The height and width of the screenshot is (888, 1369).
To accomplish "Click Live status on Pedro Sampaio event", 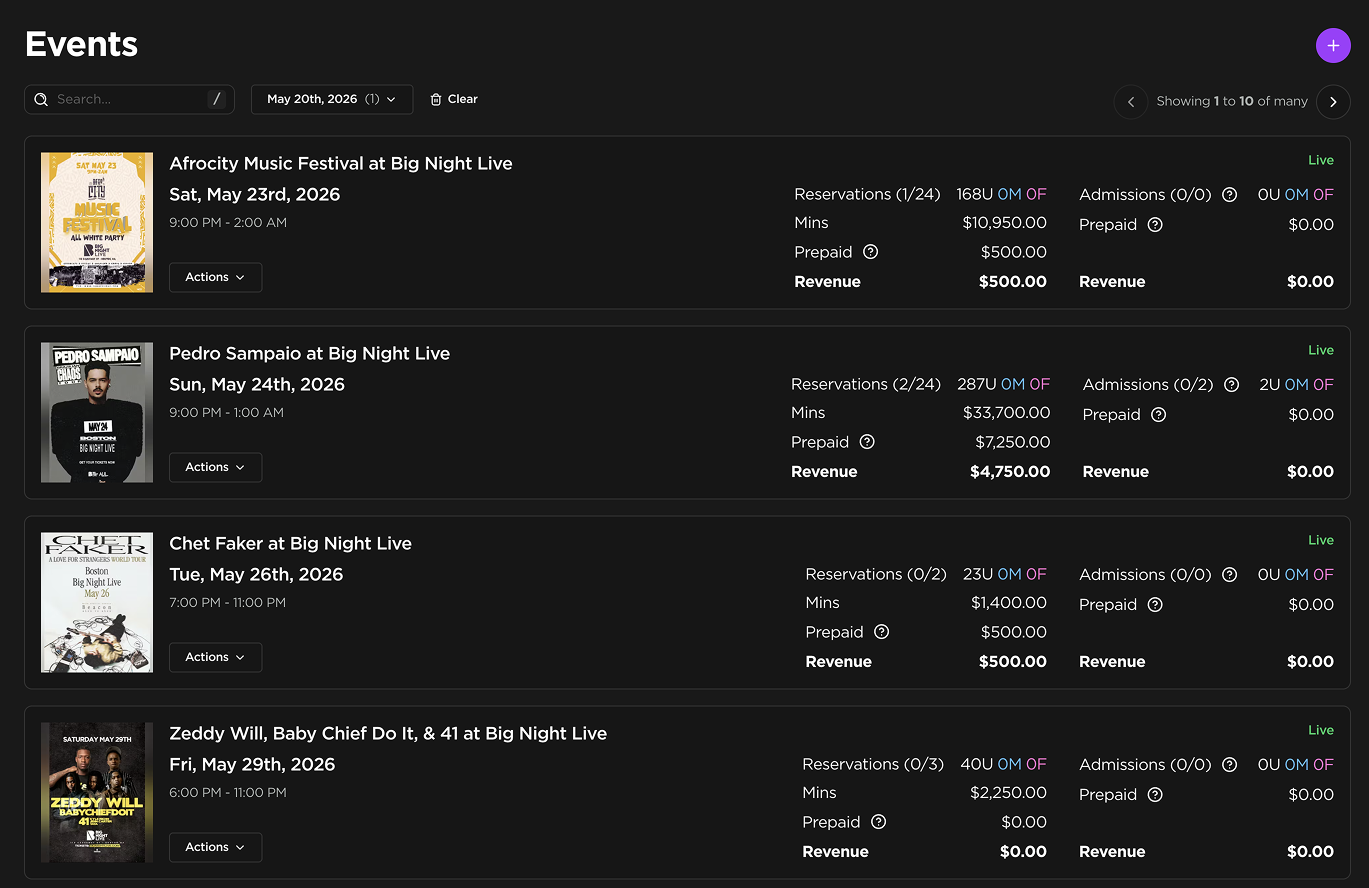I will coord(1321,350).
